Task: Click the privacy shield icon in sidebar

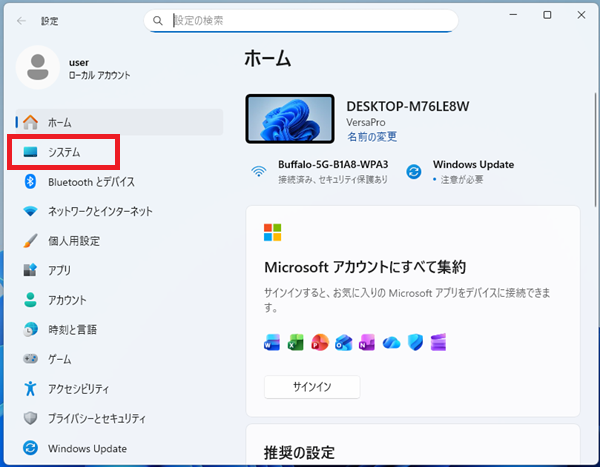Action: pyautogui.click(x=30, y=418)
